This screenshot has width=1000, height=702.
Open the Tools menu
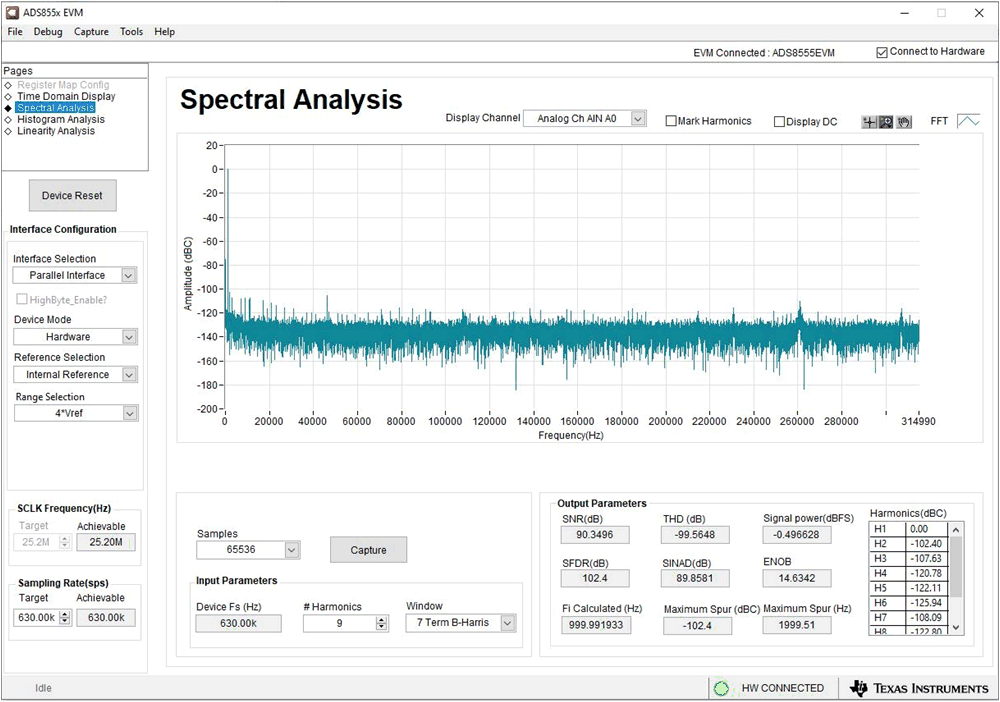(x=131, y=32)
